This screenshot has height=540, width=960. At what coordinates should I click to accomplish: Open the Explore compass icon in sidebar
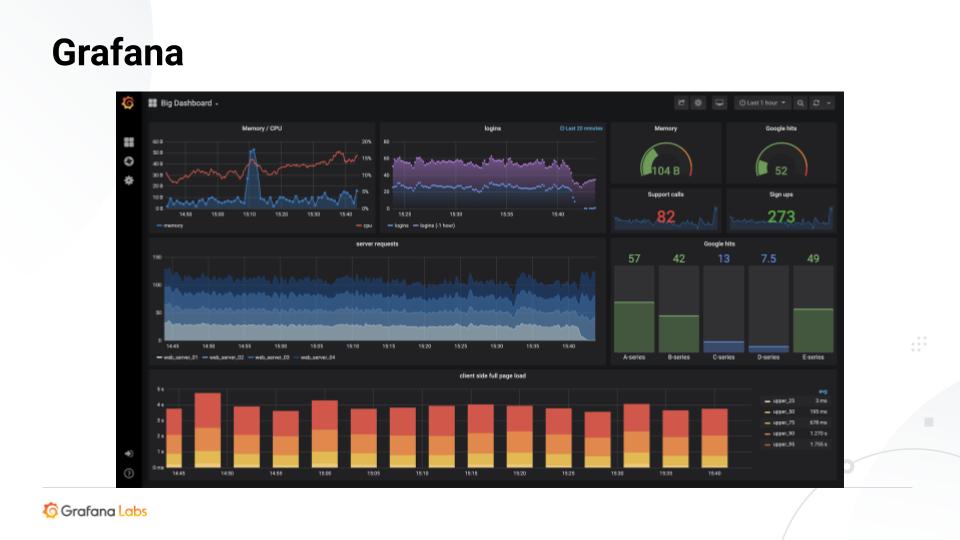128,161
